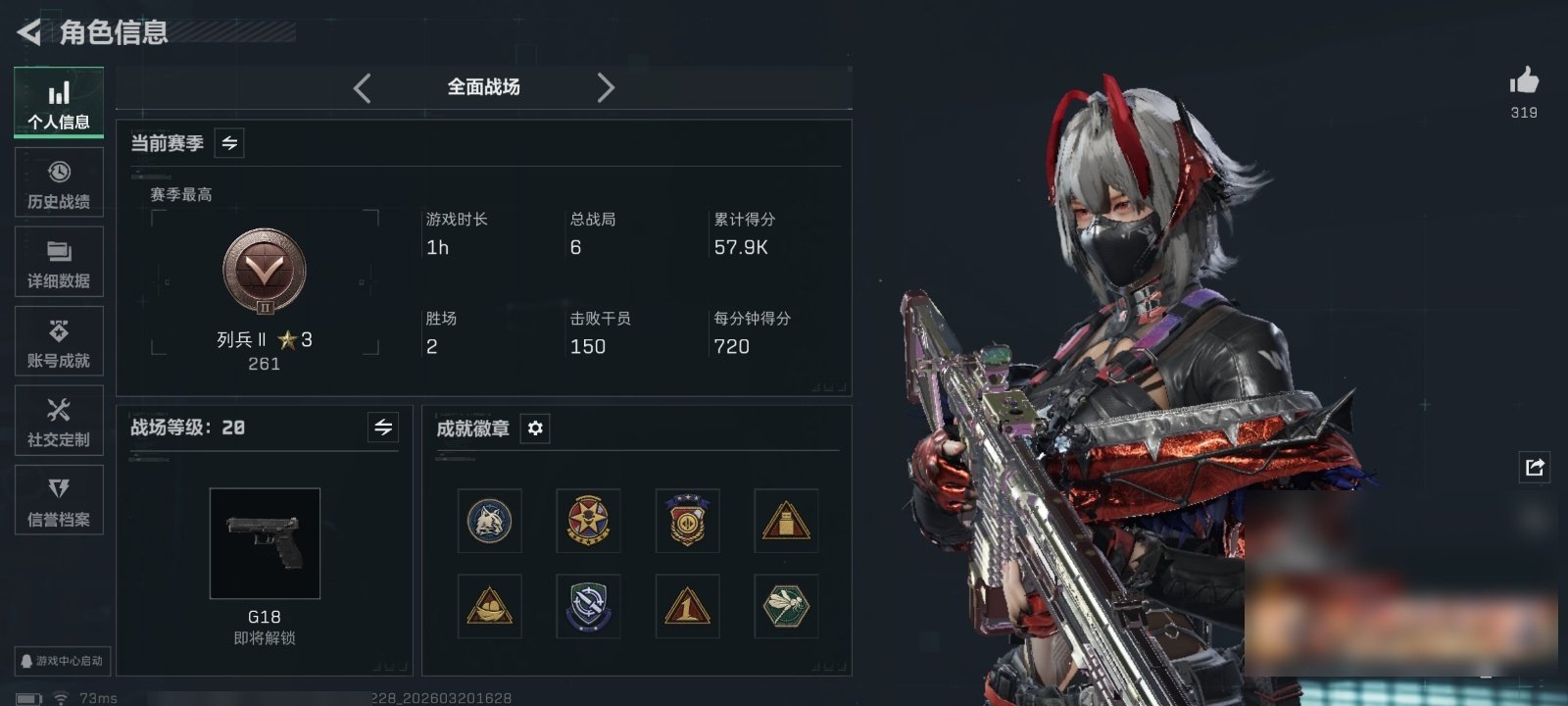Select the wolf head achievement badge
The height and width of the screenshot is (706, 1568).
coord(489,521)
